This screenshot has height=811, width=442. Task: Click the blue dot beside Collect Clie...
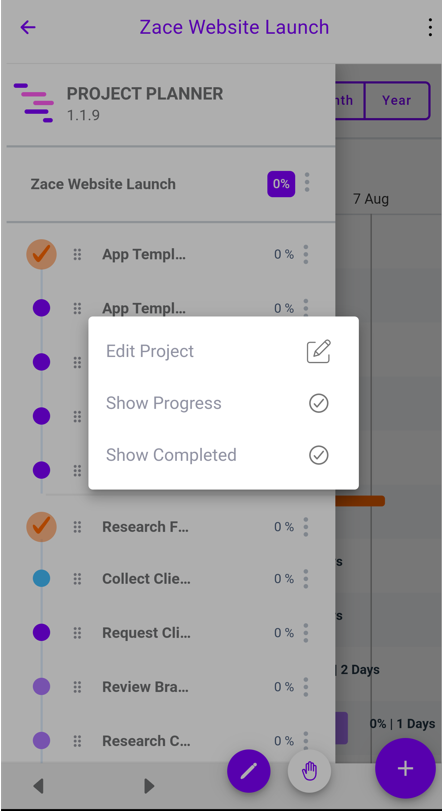coord(41,578)
